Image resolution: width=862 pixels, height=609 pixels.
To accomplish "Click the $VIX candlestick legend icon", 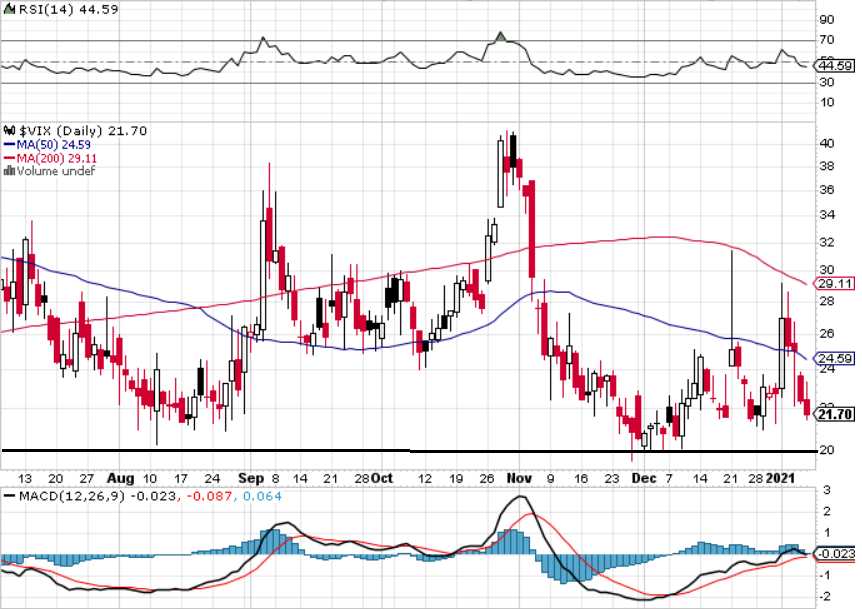I will 10,131.
